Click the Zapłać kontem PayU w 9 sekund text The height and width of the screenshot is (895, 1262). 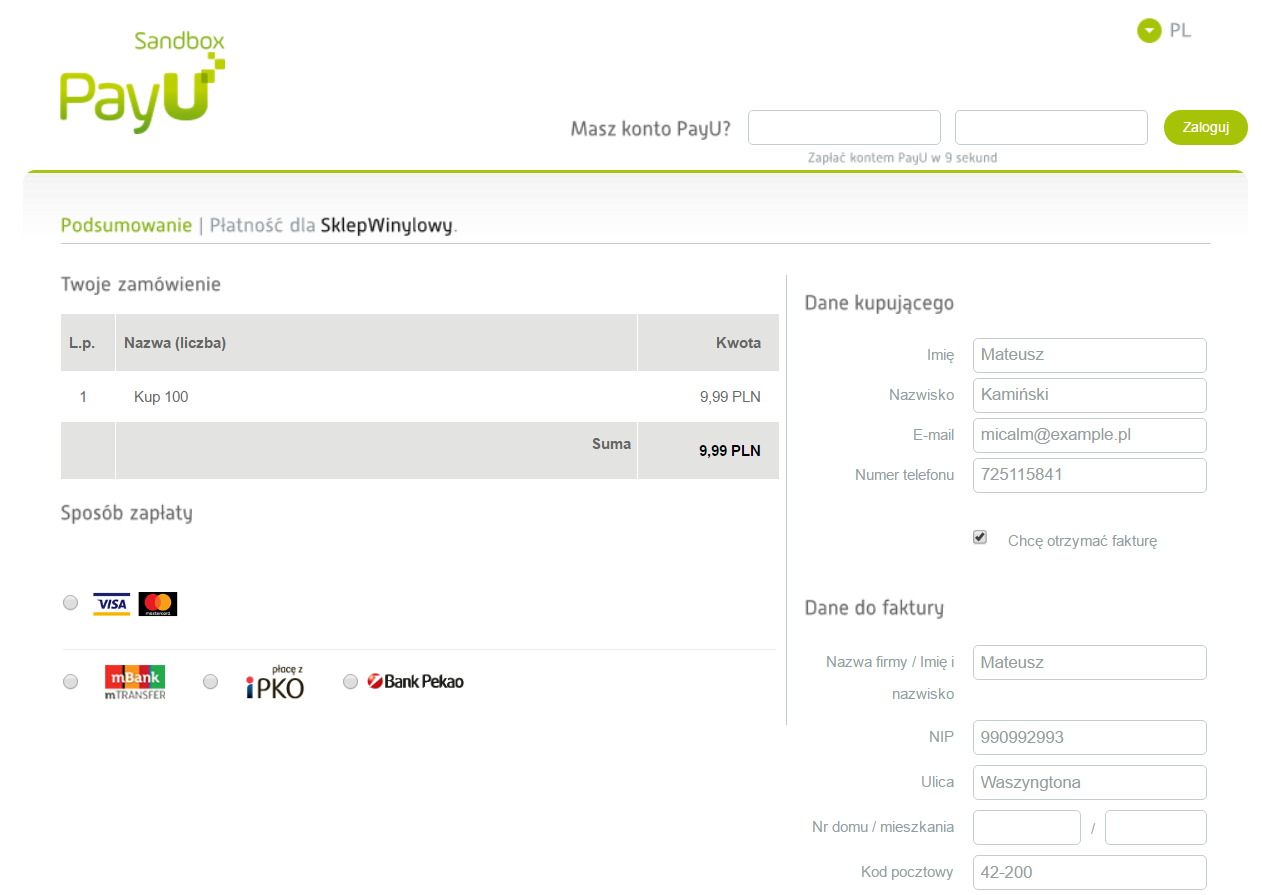coord(902,158)
